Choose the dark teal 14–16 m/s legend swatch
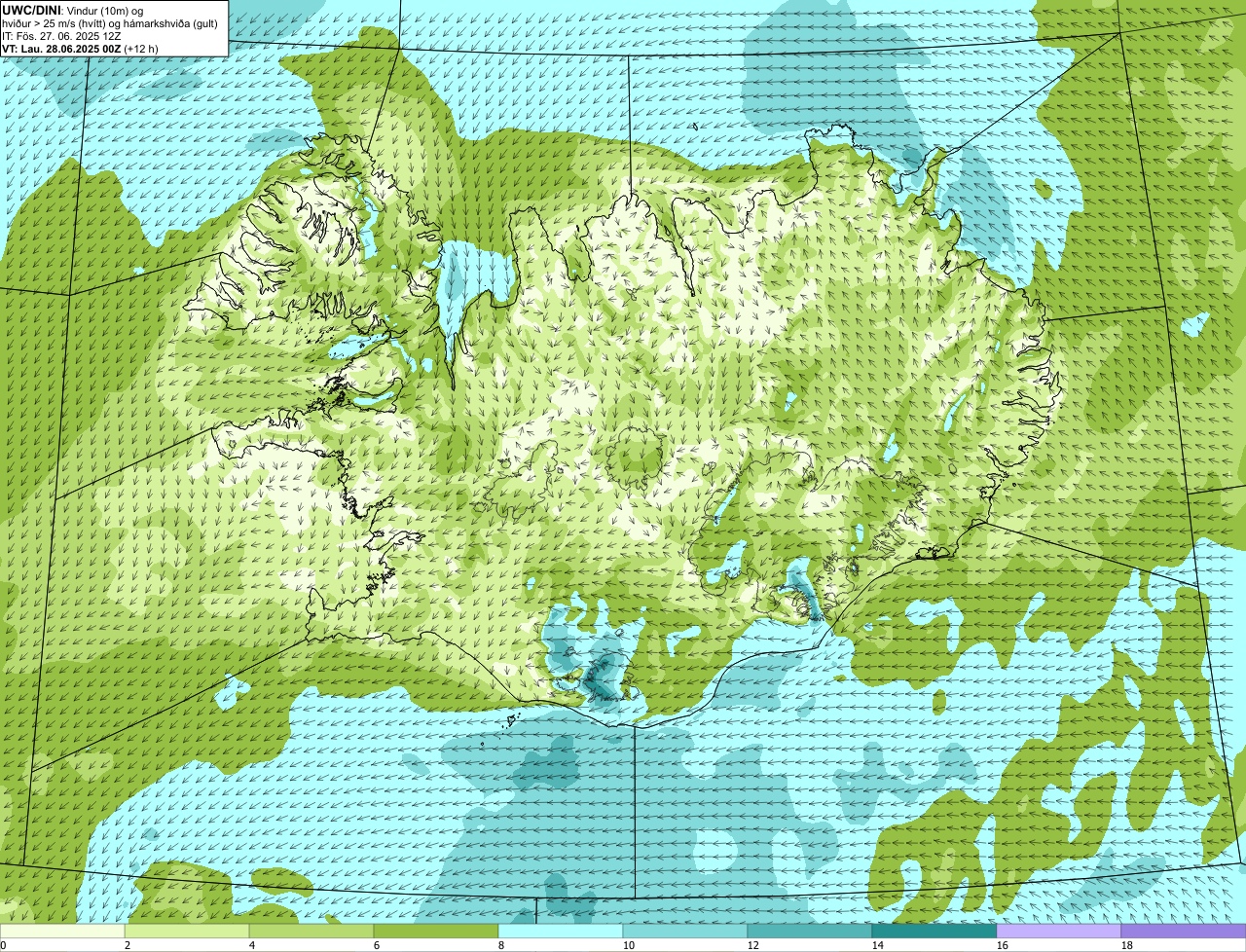1246x952 pixels. [x=934, y=931]
